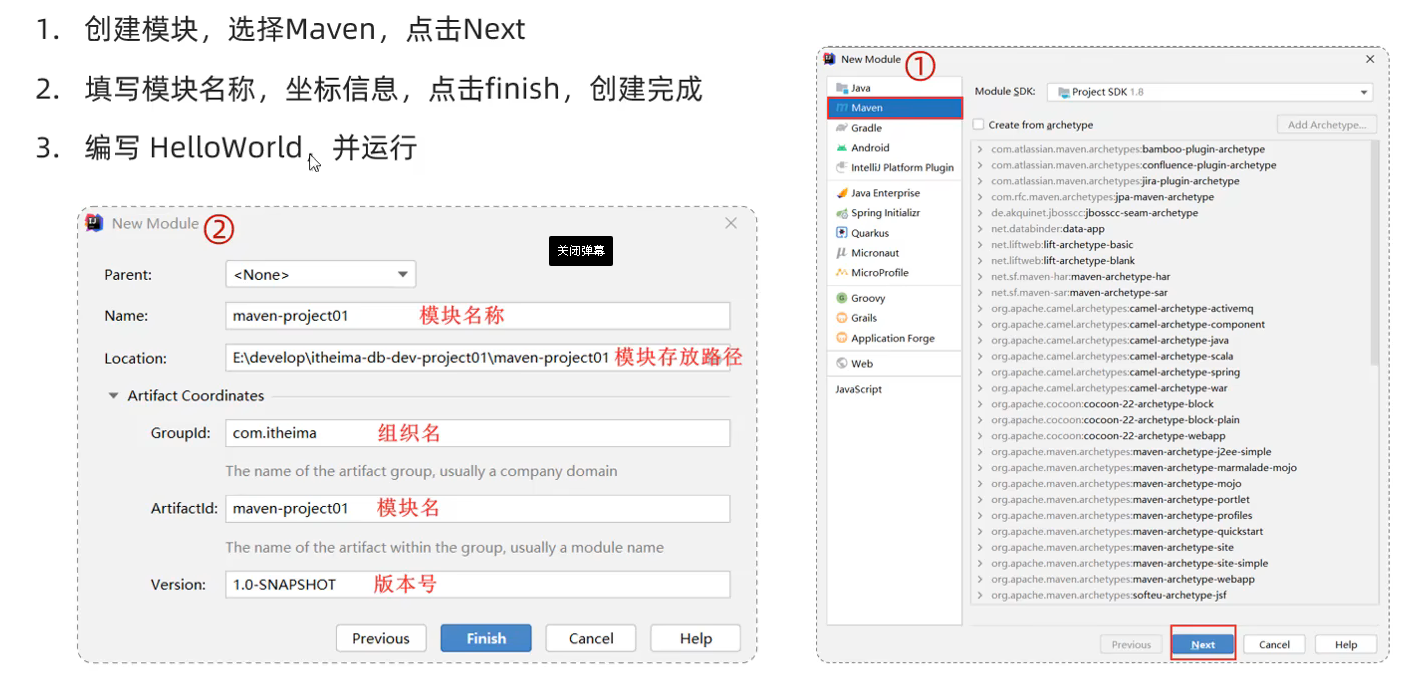Select Maven in the module type list
Screen dimensions: 1401x681
coord(867,108)
